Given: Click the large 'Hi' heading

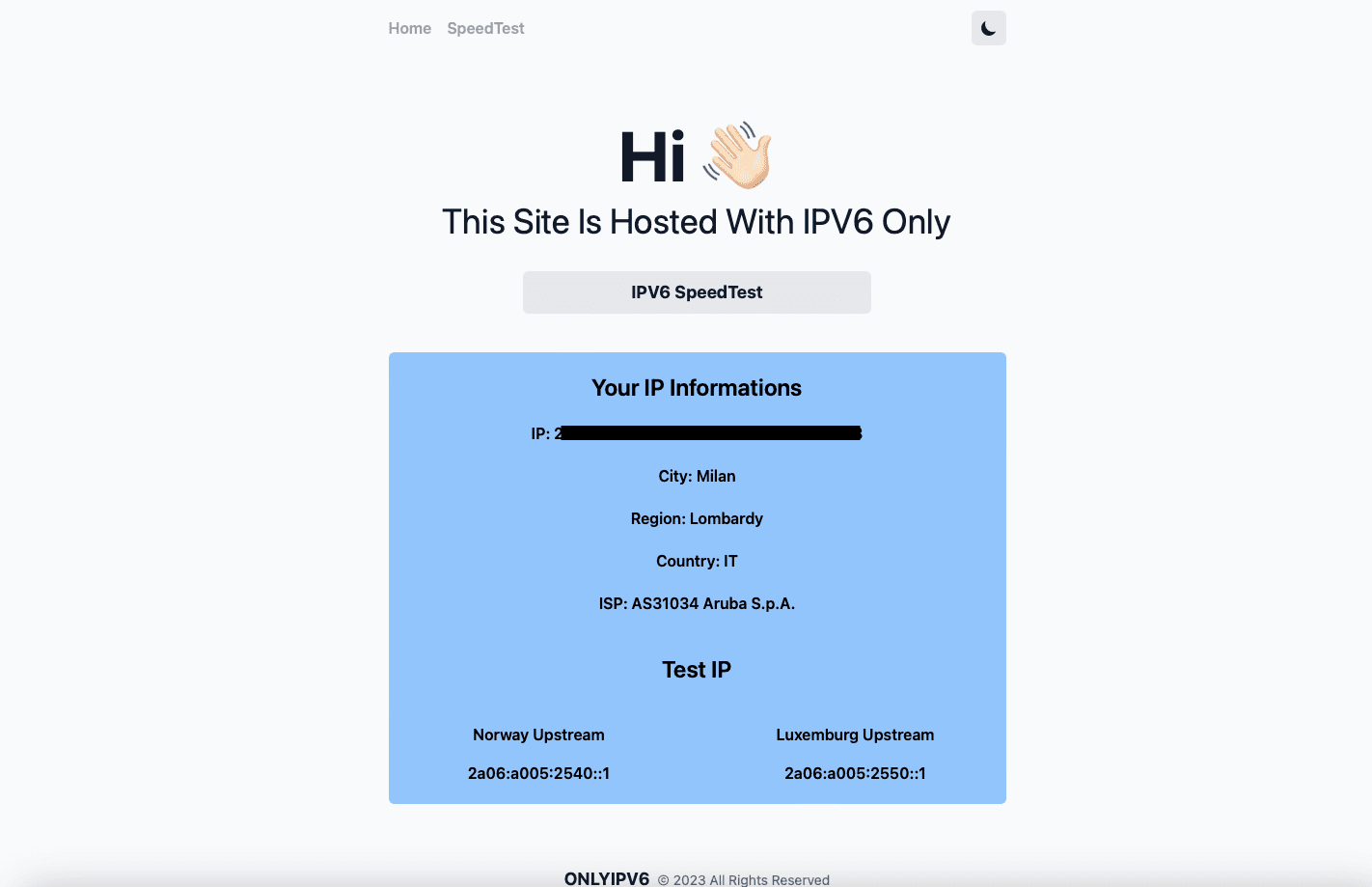Looking at the screenshot, I should coord(652,157).
